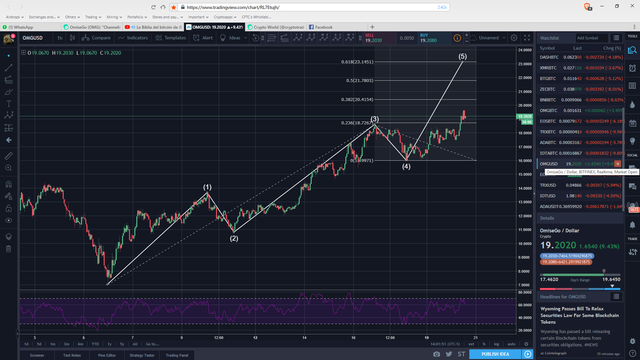640x360 pixels.
Task: Click the back arrow icon in left toolbar
Action: (9, 140)
